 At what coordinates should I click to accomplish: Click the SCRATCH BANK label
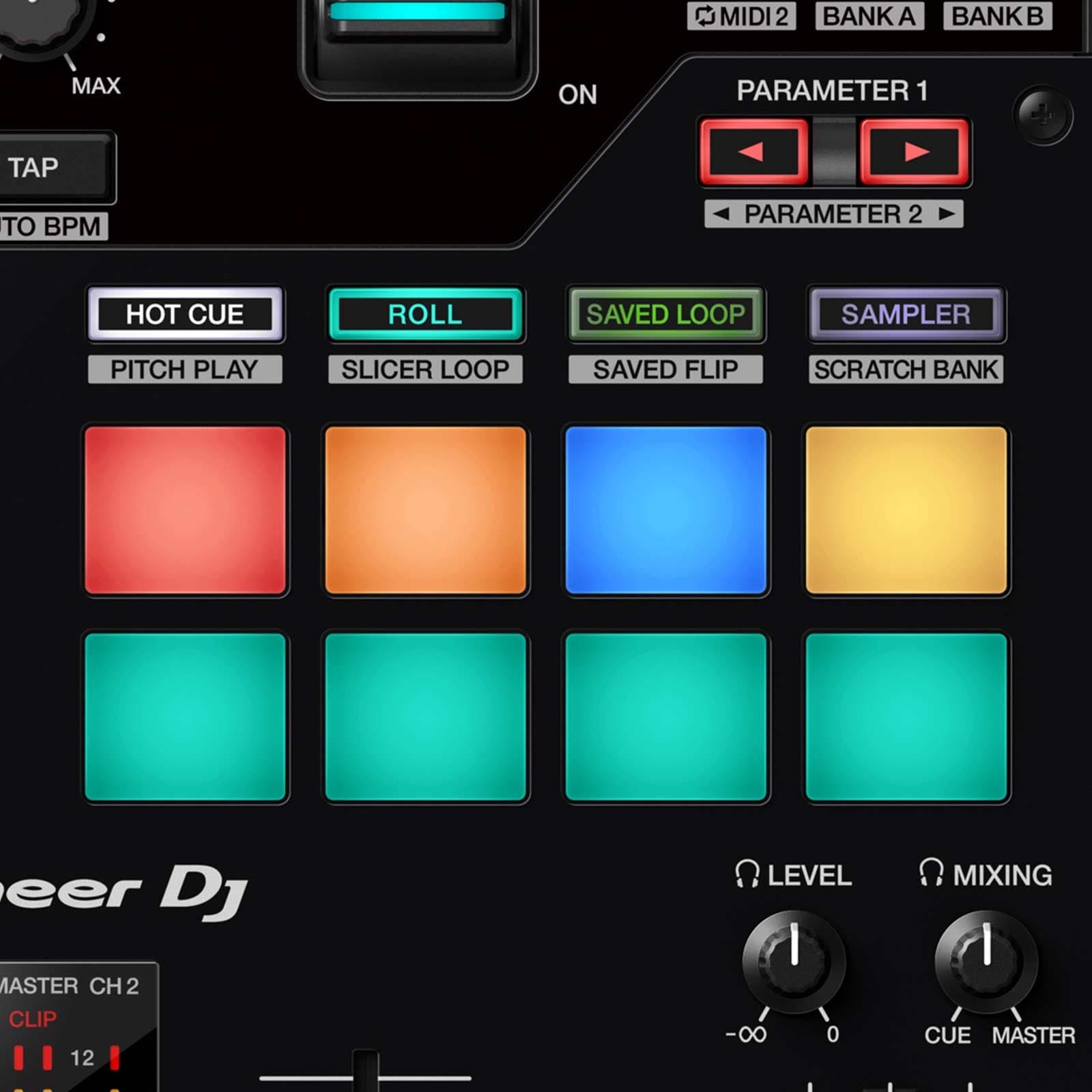coord(906,369)
